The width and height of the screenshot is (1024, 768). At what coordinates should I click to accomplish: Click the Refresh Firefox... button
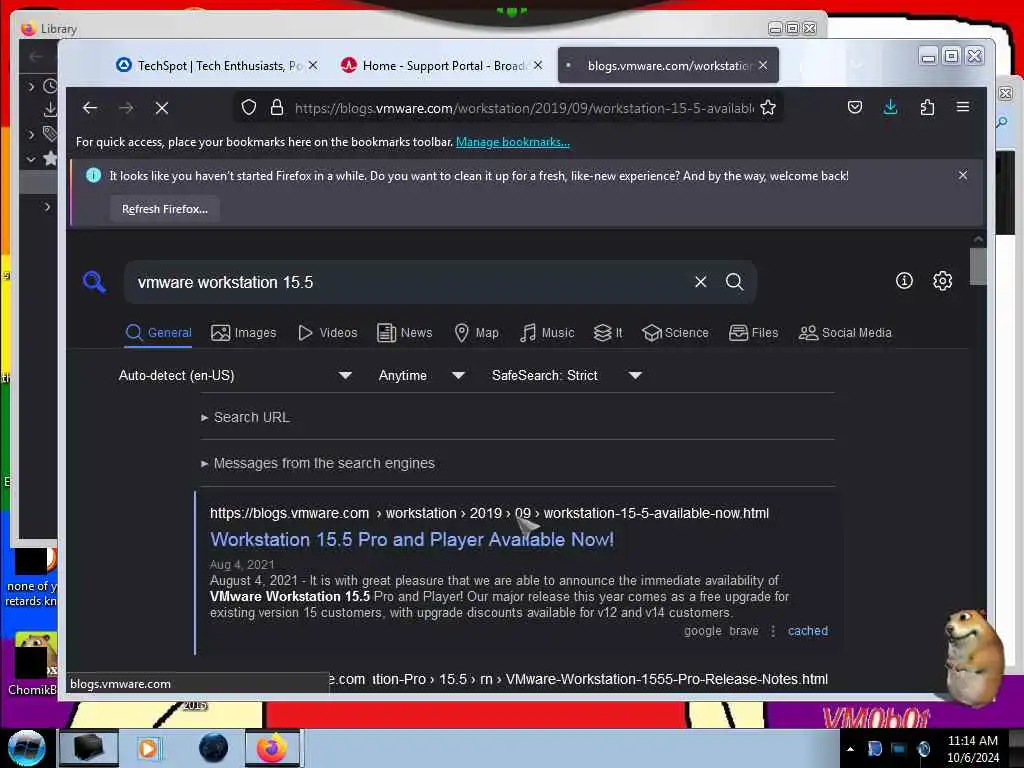[x=165, y=209]
